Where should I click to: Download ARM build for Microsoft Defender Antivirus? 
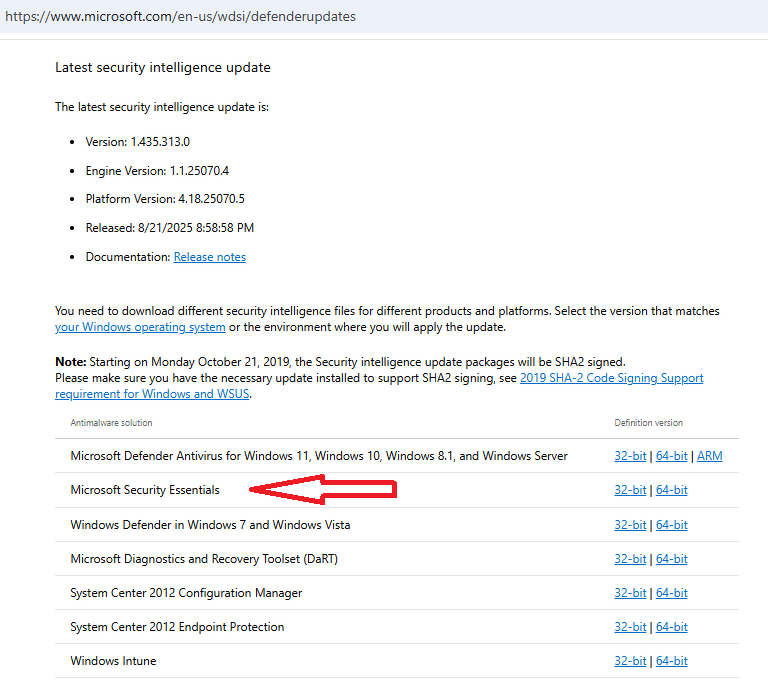(x=710, y=456)
